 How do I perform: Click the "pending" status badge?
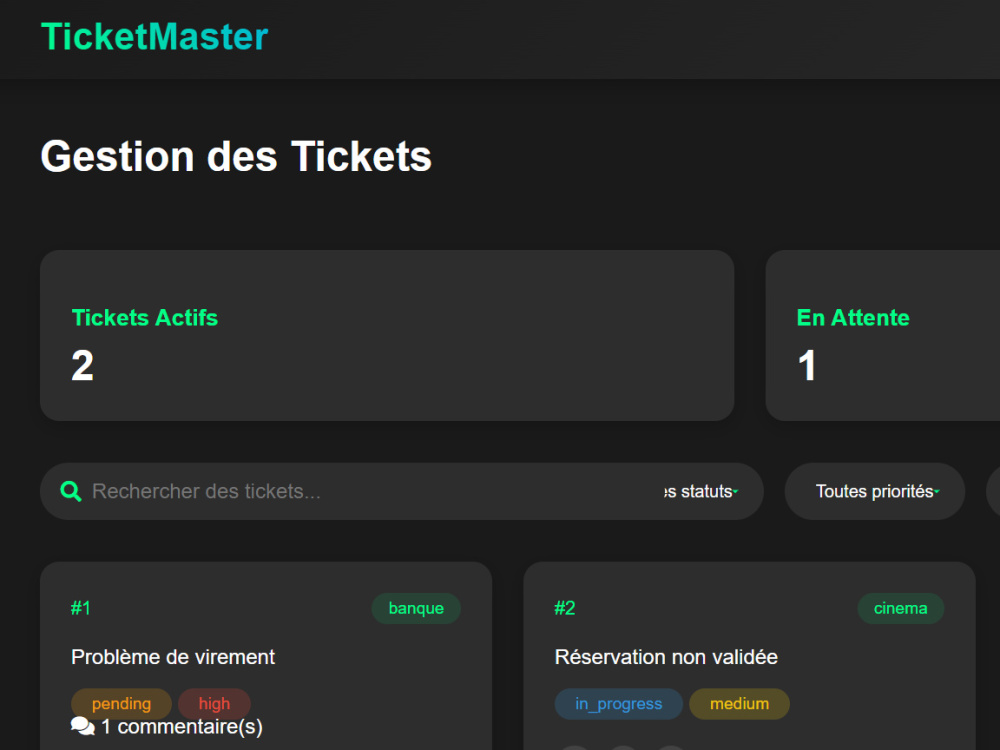pos(121,703)
